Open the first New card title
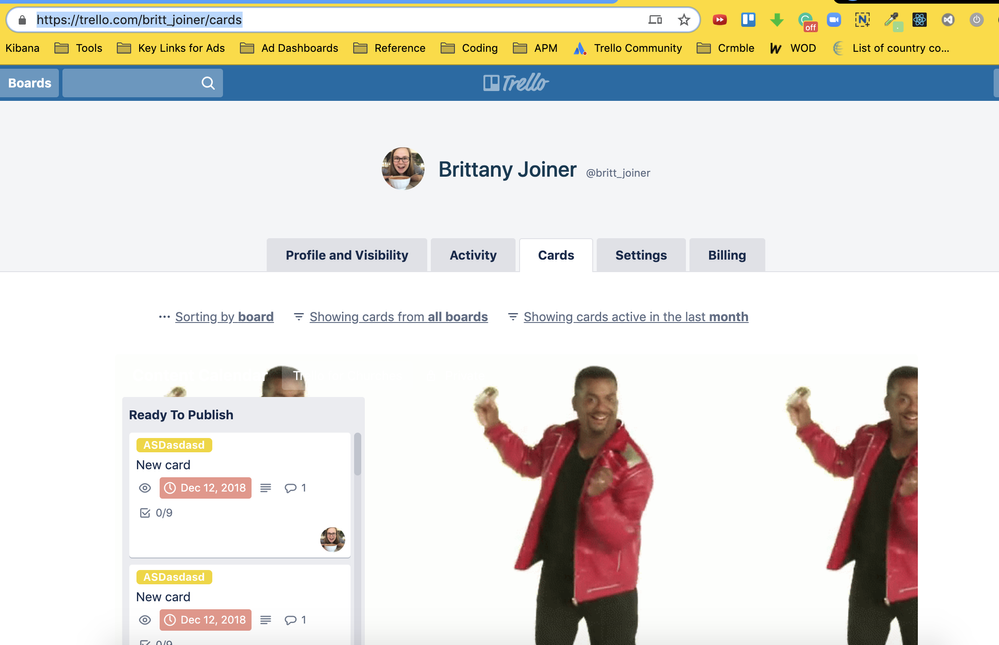The height and width of the screenshot is (645, 999). (x=163, y=465)
